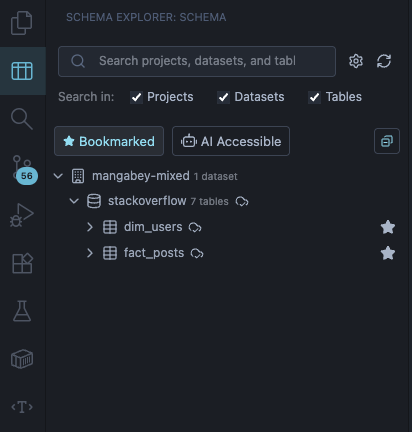Open schema explorer settings gear
412x432 pixels.
click(x=356, y=61)
